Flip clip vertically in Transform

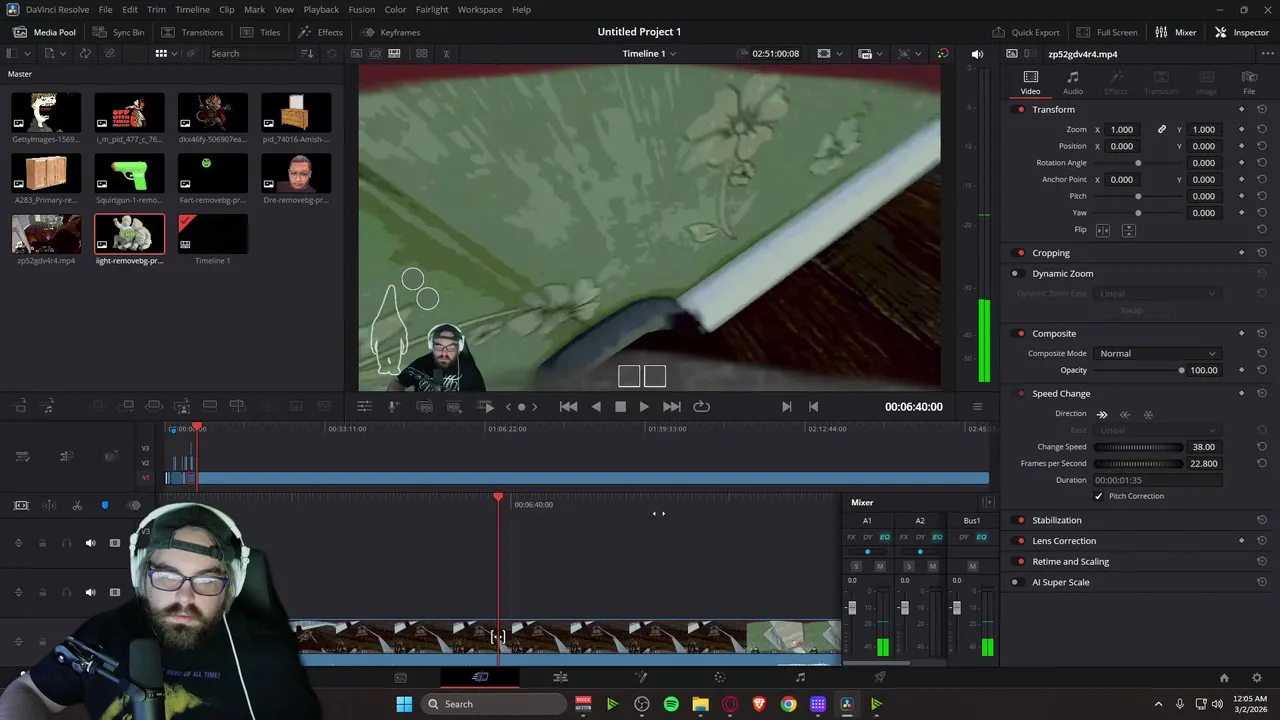pos(1128,230)
